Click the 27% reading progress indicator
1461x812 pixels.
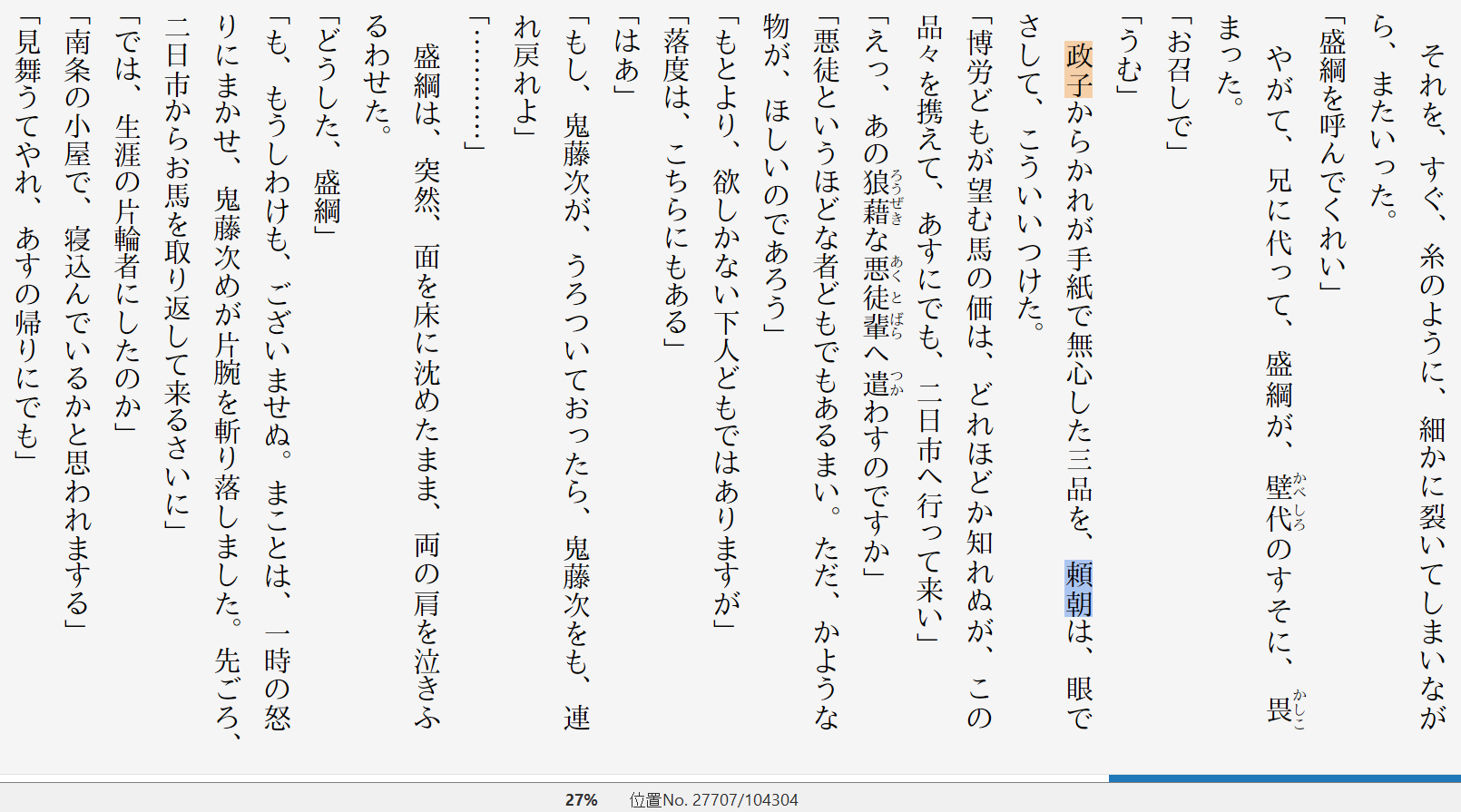tap(581, 800)
